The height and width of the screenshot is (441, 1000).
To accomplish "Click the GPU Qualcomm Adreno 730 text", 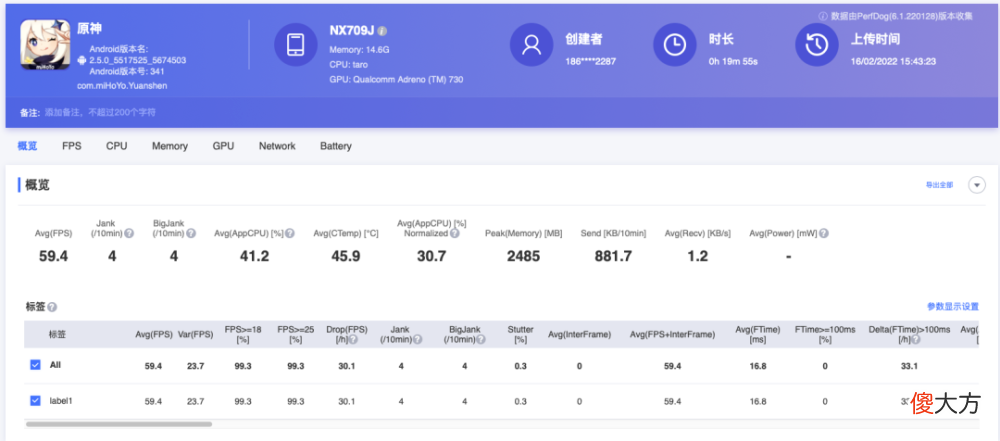I will [396, 80].
